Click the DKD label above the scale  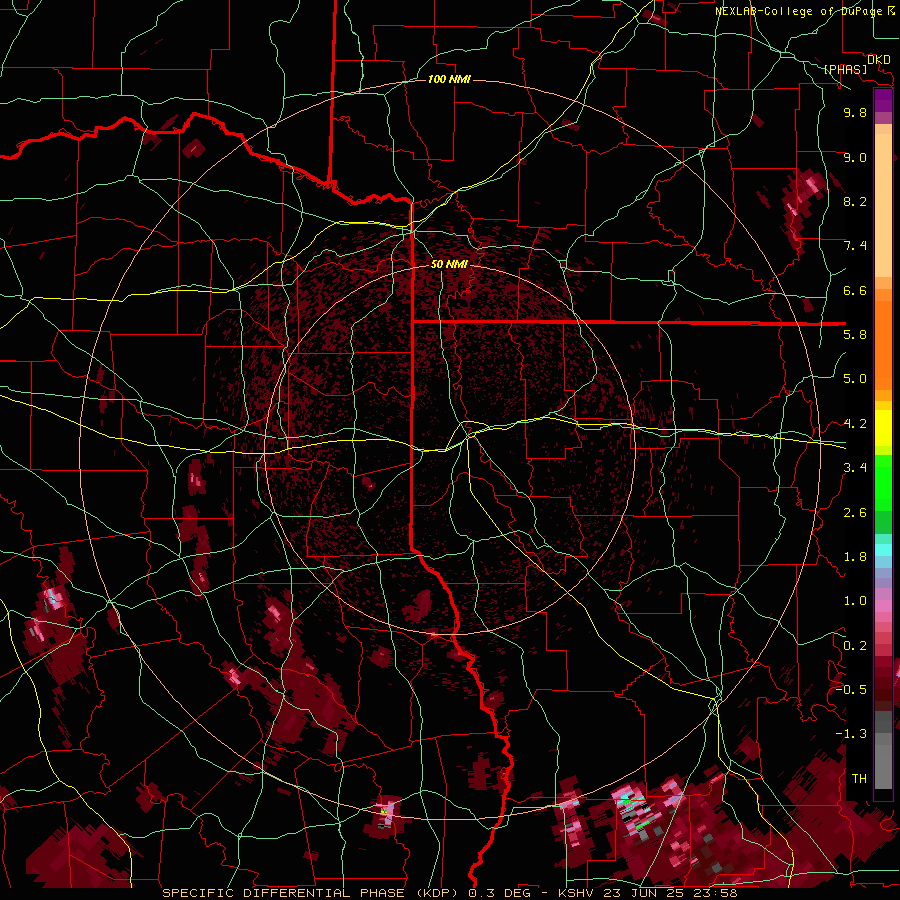click(x=878, y=60)
